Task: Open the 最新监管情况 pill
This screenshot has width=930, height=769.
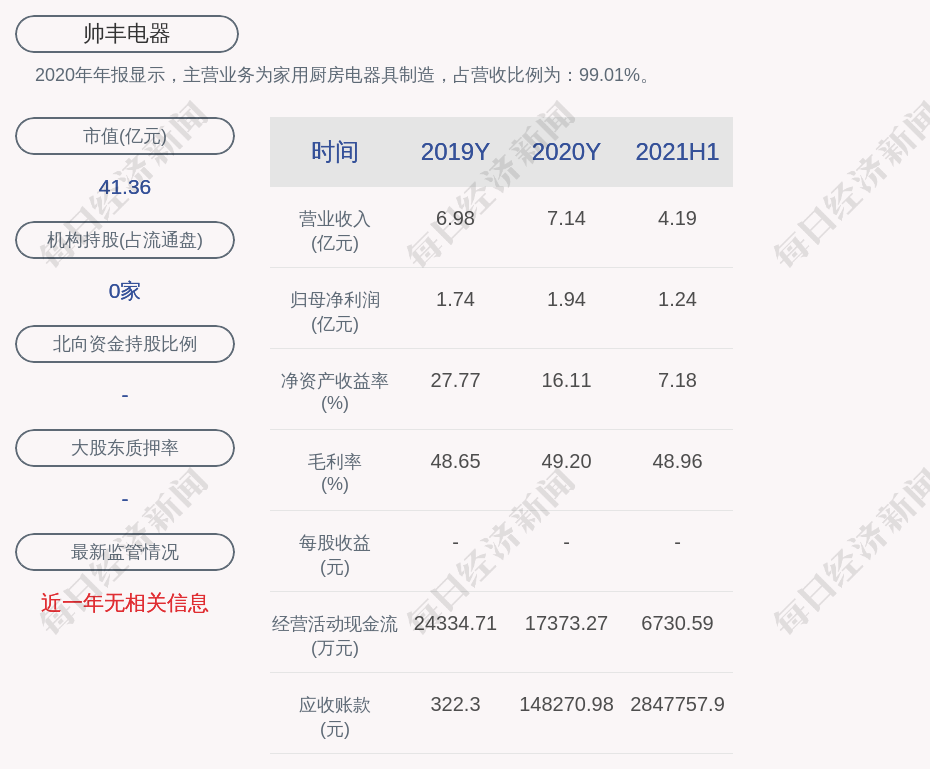Action: coord(125,552)
